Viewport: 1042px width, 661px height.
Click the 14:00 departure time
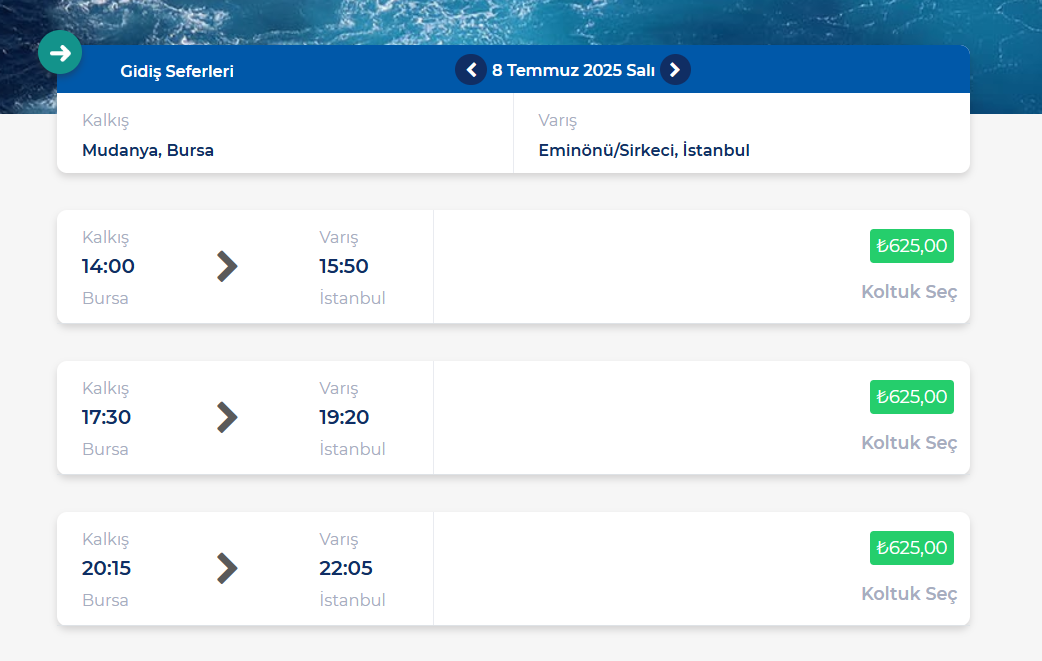point(108,266)
